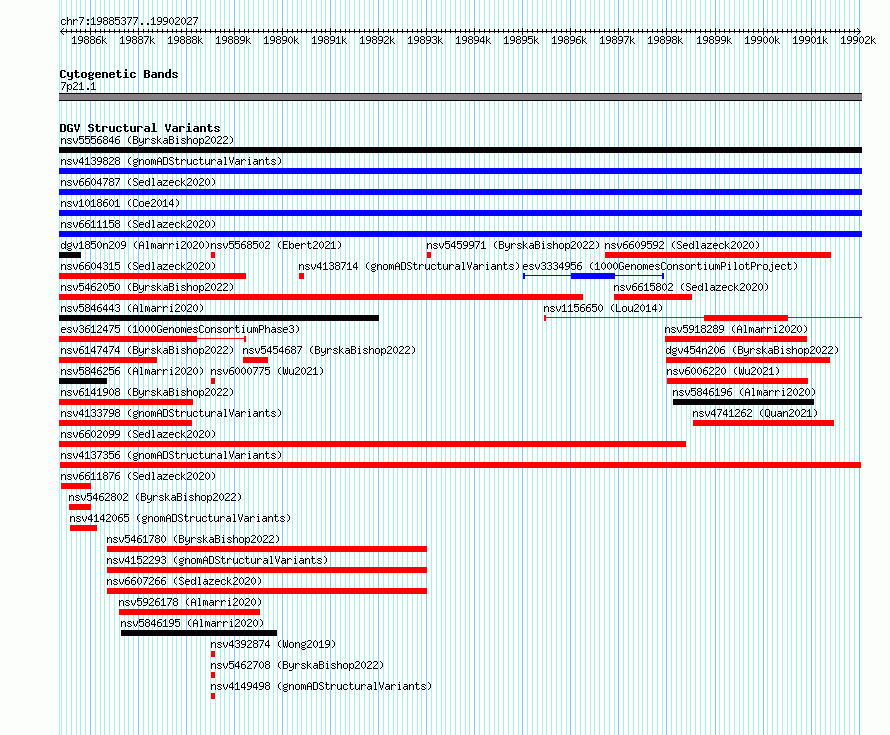Open nsv4139828 (gnomADStructuralVariants) label

(x=171, y=161)
